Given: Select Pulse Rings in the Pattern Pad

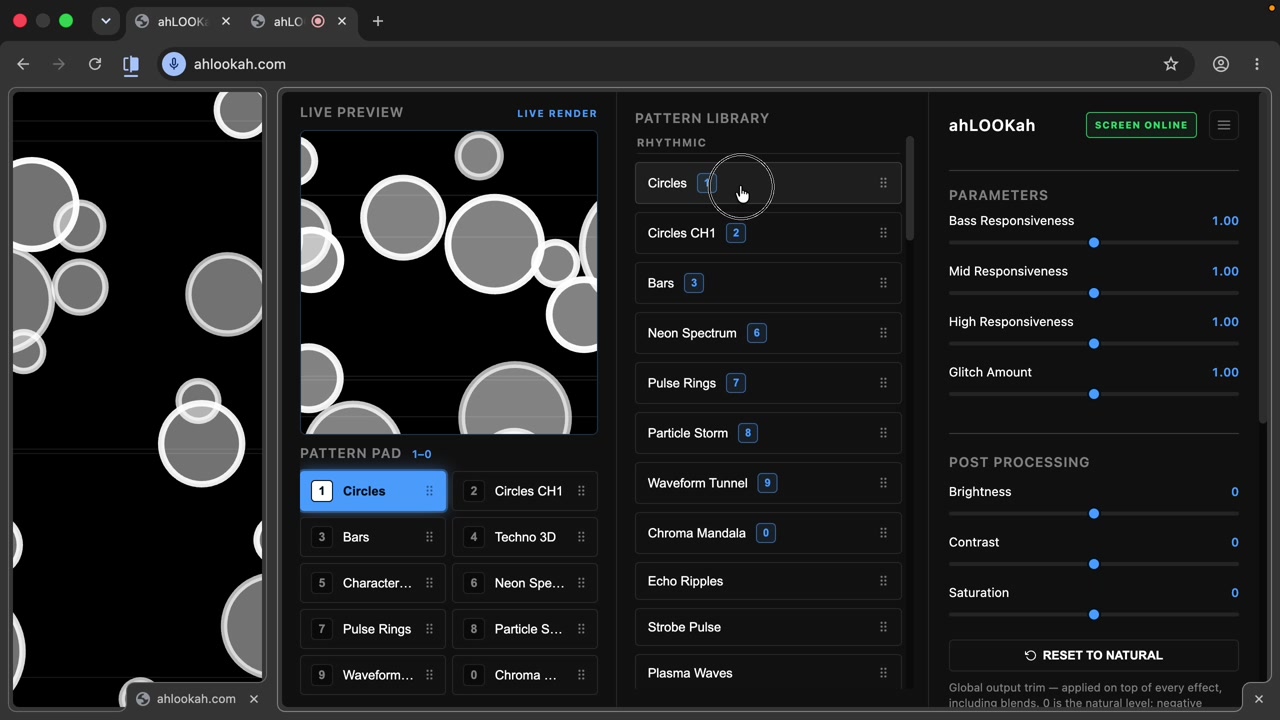Looking at the screenshot, I should pyautogui.click(x=372, y=629).
